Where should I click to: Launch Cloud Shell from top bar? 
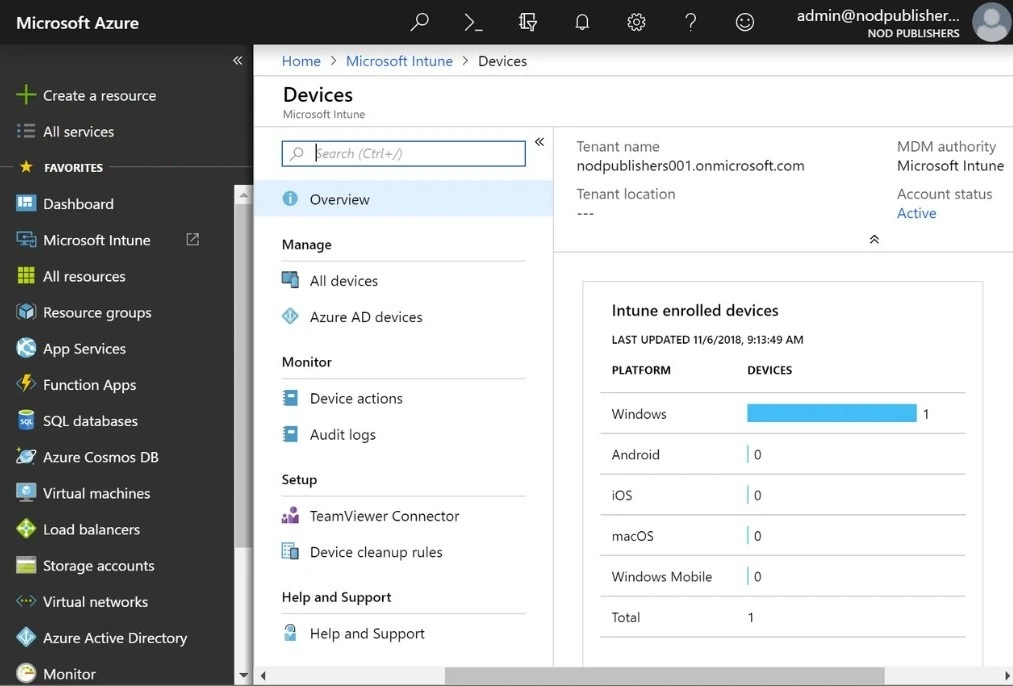tap(474, 22)
